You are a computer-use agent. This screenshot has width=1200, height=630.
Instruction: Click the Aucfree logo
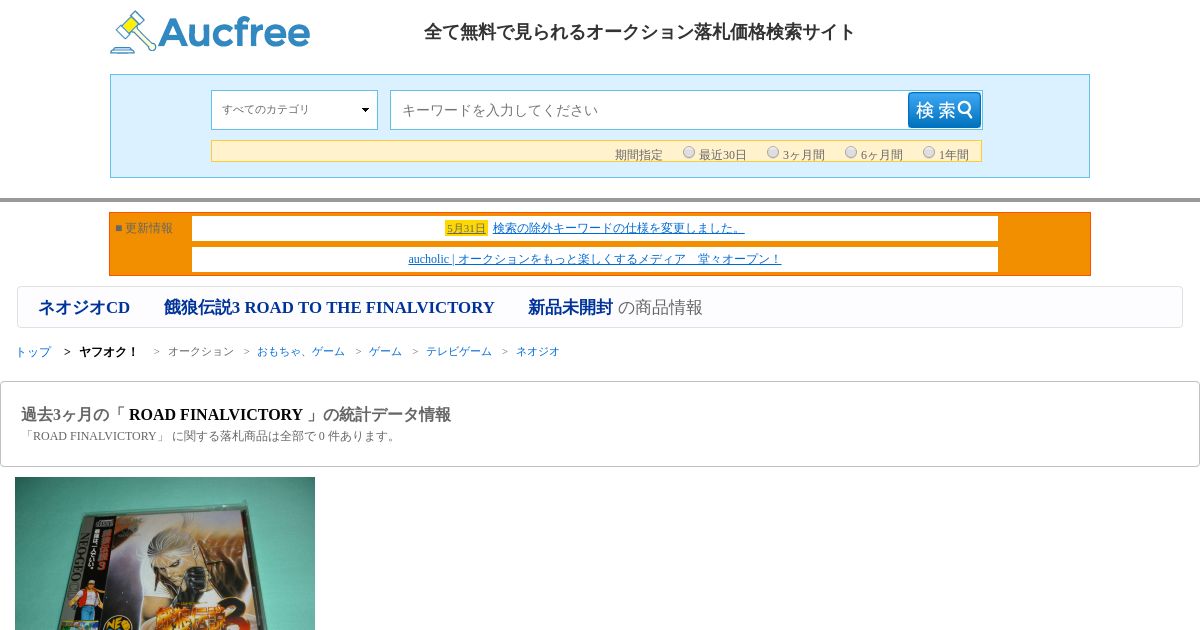(x=210, y=32)
